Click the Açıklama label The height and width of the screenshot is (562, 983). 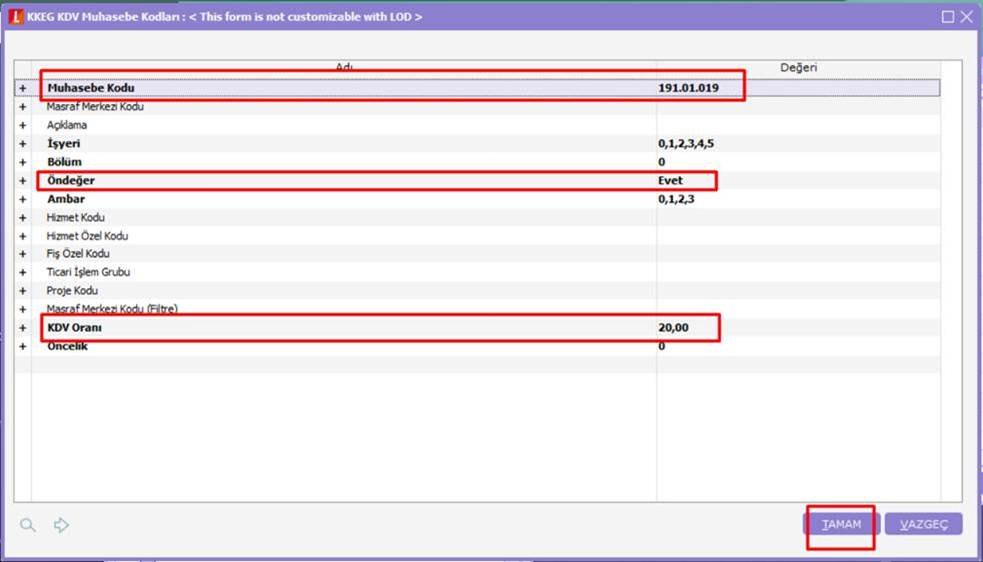tap(66, 125)
